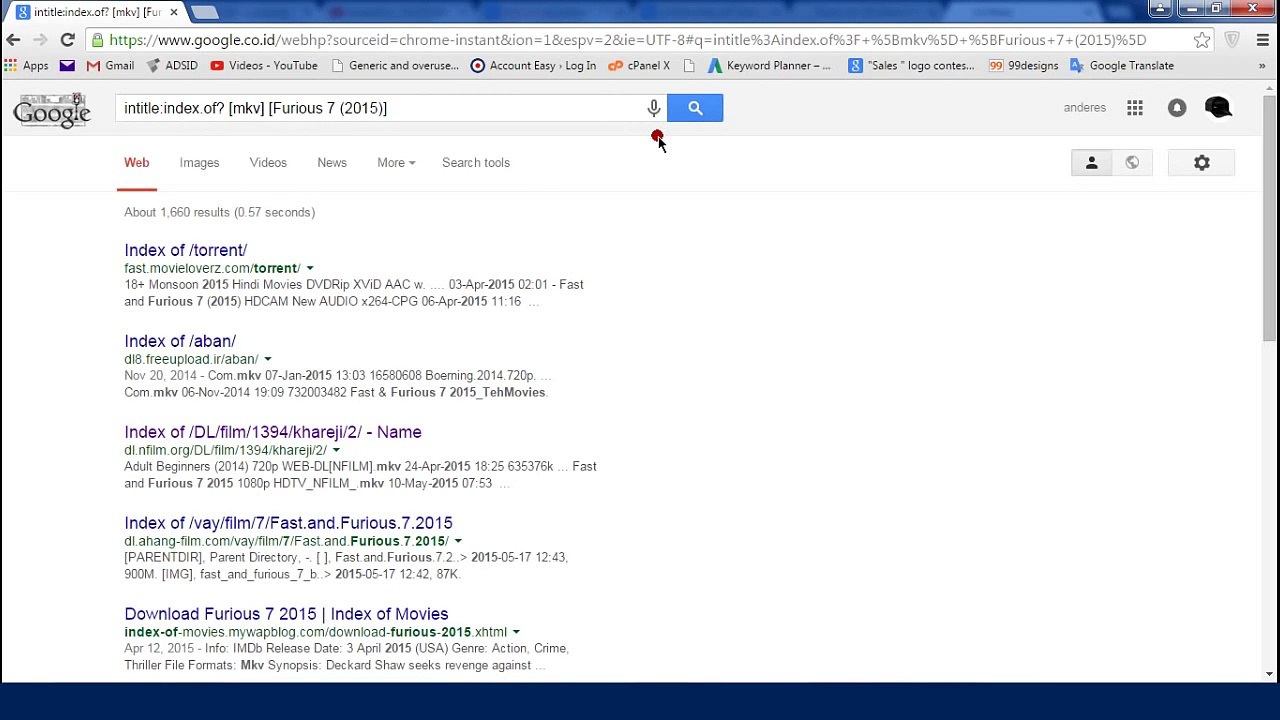This screenshot has width=1280, height=720.
Task: Bookmark this page with the star icon
Action: [1202, 40]
